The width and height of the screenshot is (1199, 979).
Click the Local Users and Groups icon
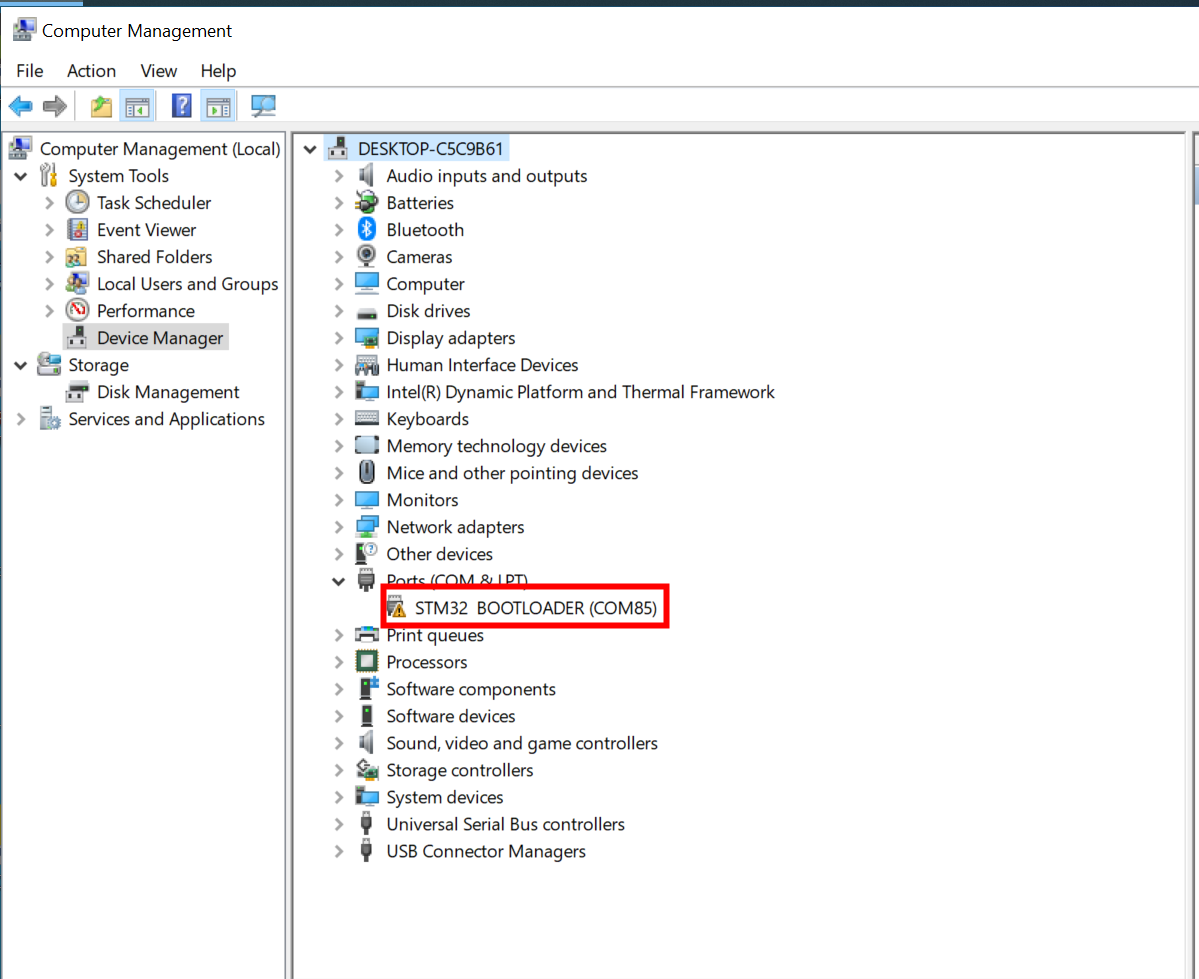click(x=77, y=283)
